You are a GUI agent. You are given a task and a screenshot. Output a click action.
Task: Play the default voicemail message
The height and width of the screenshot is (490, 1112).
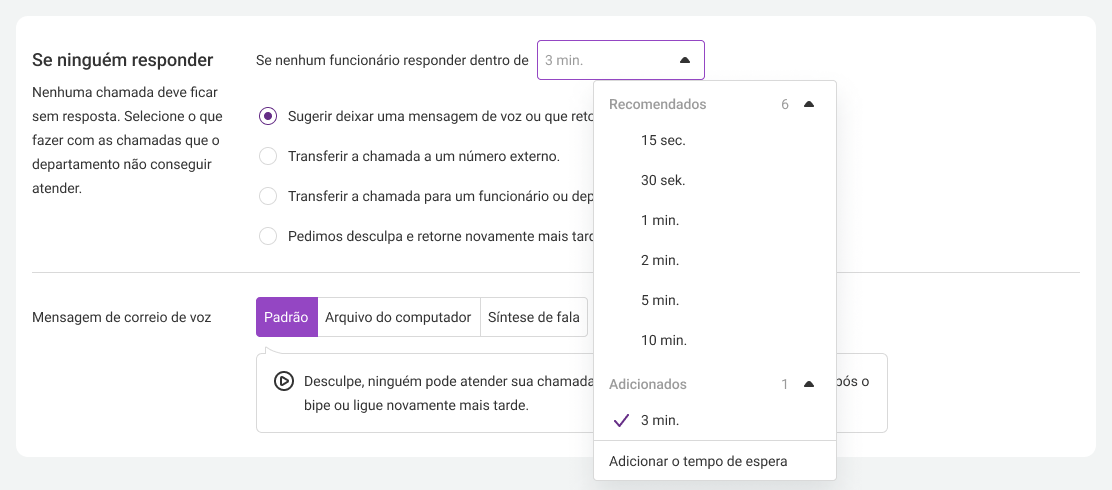click(x=283, y=382)
